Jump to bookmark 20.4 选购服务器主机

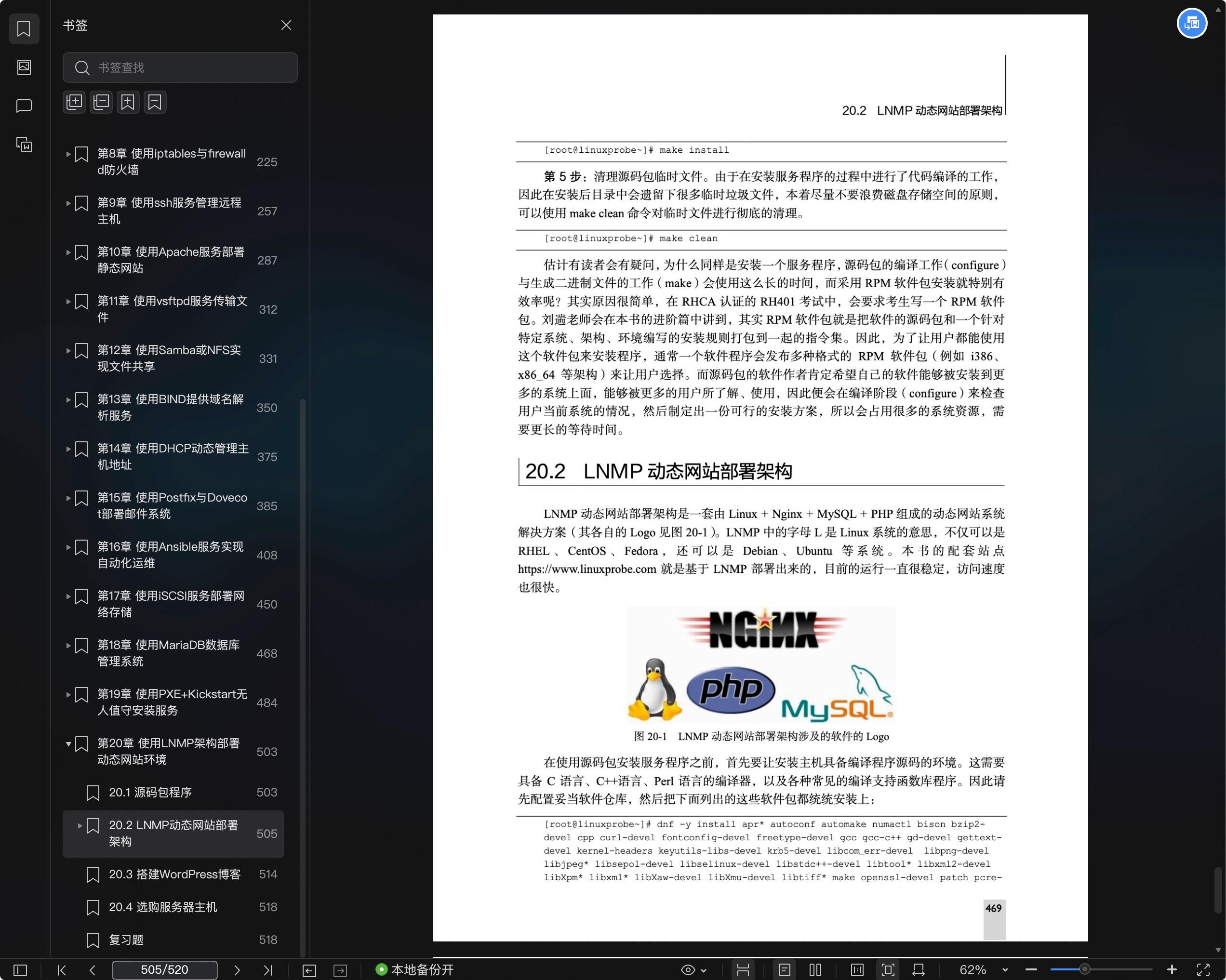[173, 907]
